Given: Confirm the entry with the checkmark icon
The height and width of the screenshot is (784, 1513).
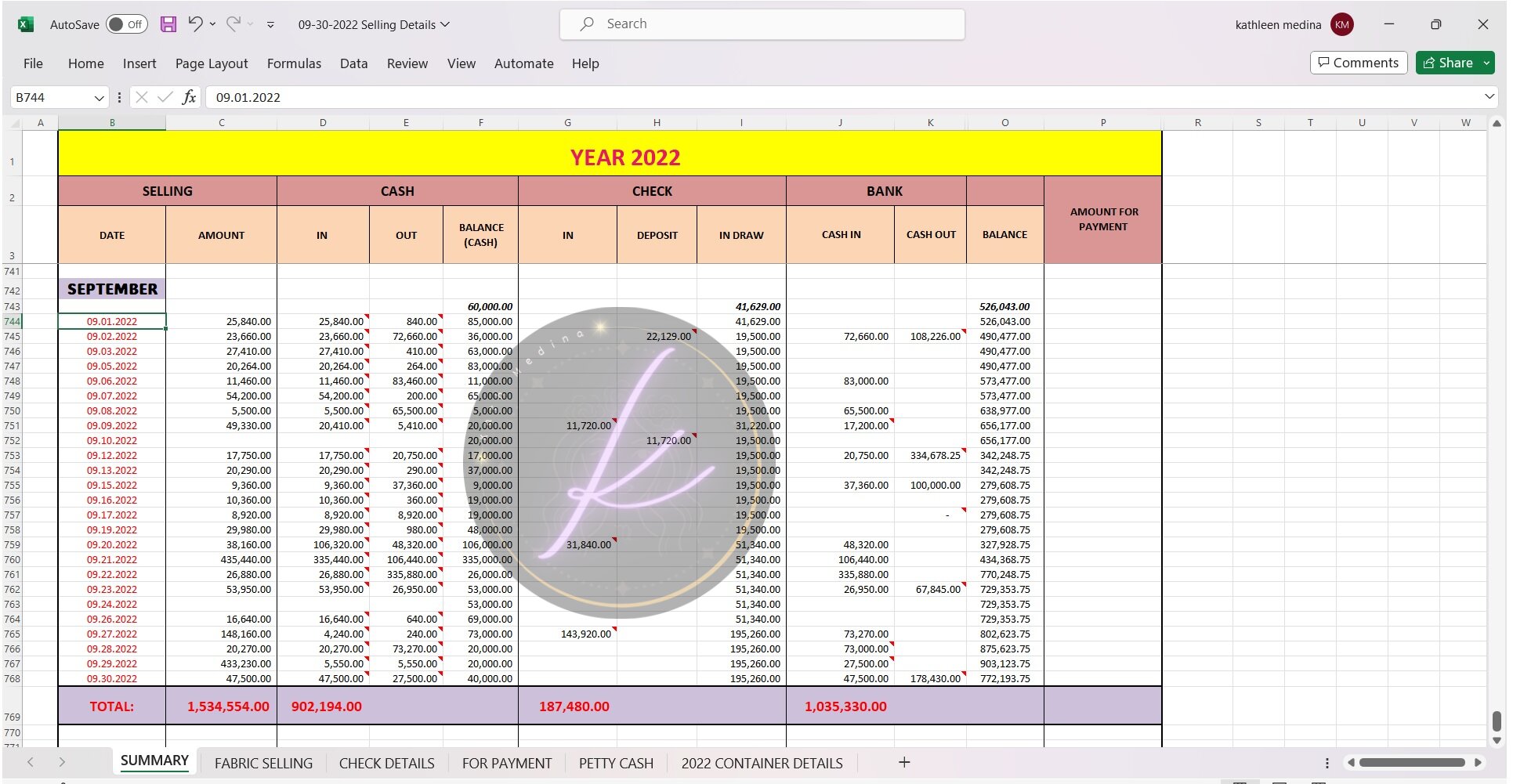Looking at the screenshot, I should pos(165,97).
